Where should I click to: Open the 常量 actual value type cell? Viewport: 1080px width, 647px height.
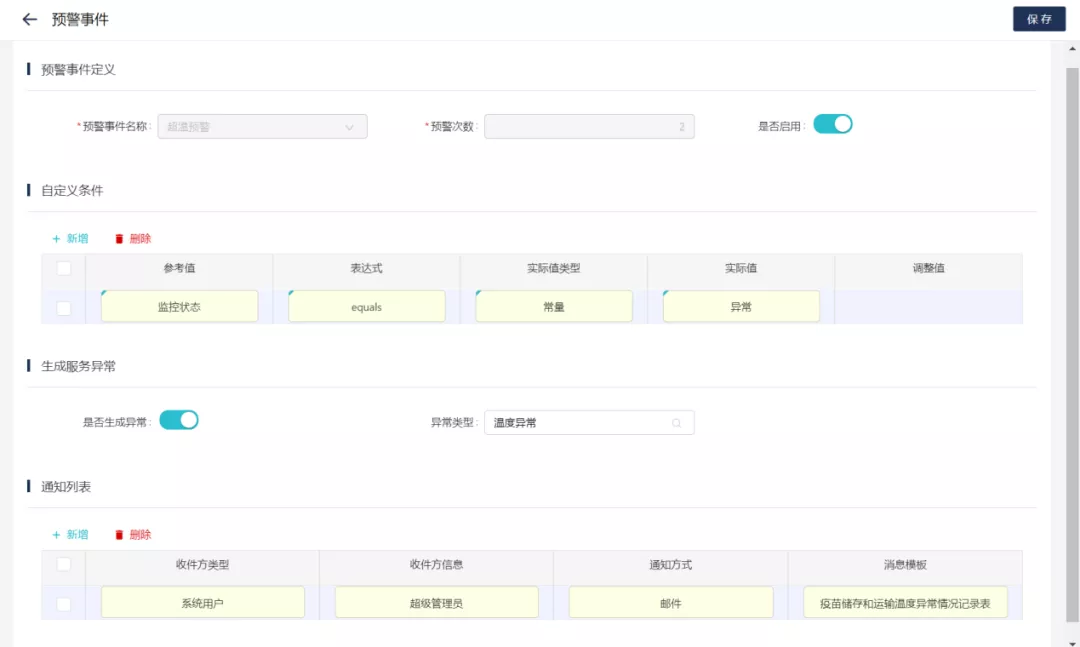(553, 307)
